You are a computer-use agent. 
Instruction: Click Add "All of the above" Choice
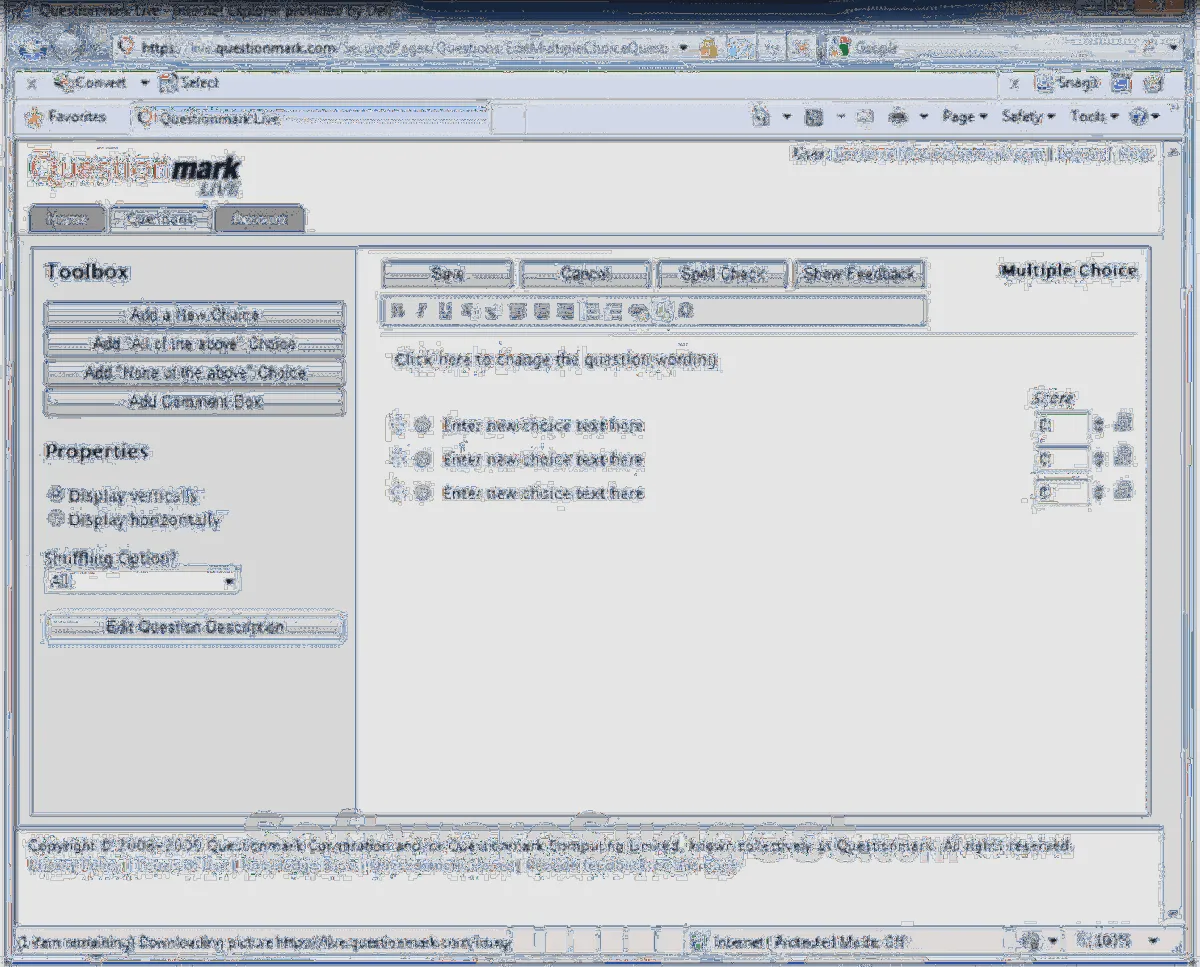(194, 344)
